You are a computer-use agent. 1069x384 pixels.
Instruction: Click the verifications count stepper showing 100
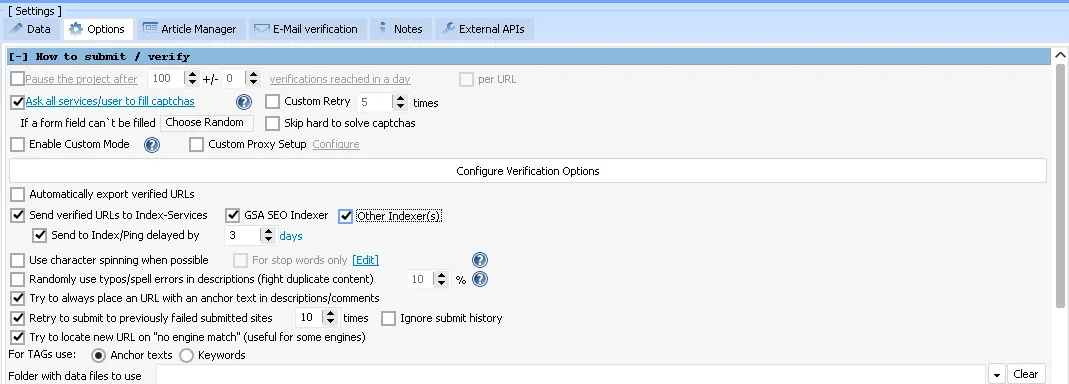[192, 79]
